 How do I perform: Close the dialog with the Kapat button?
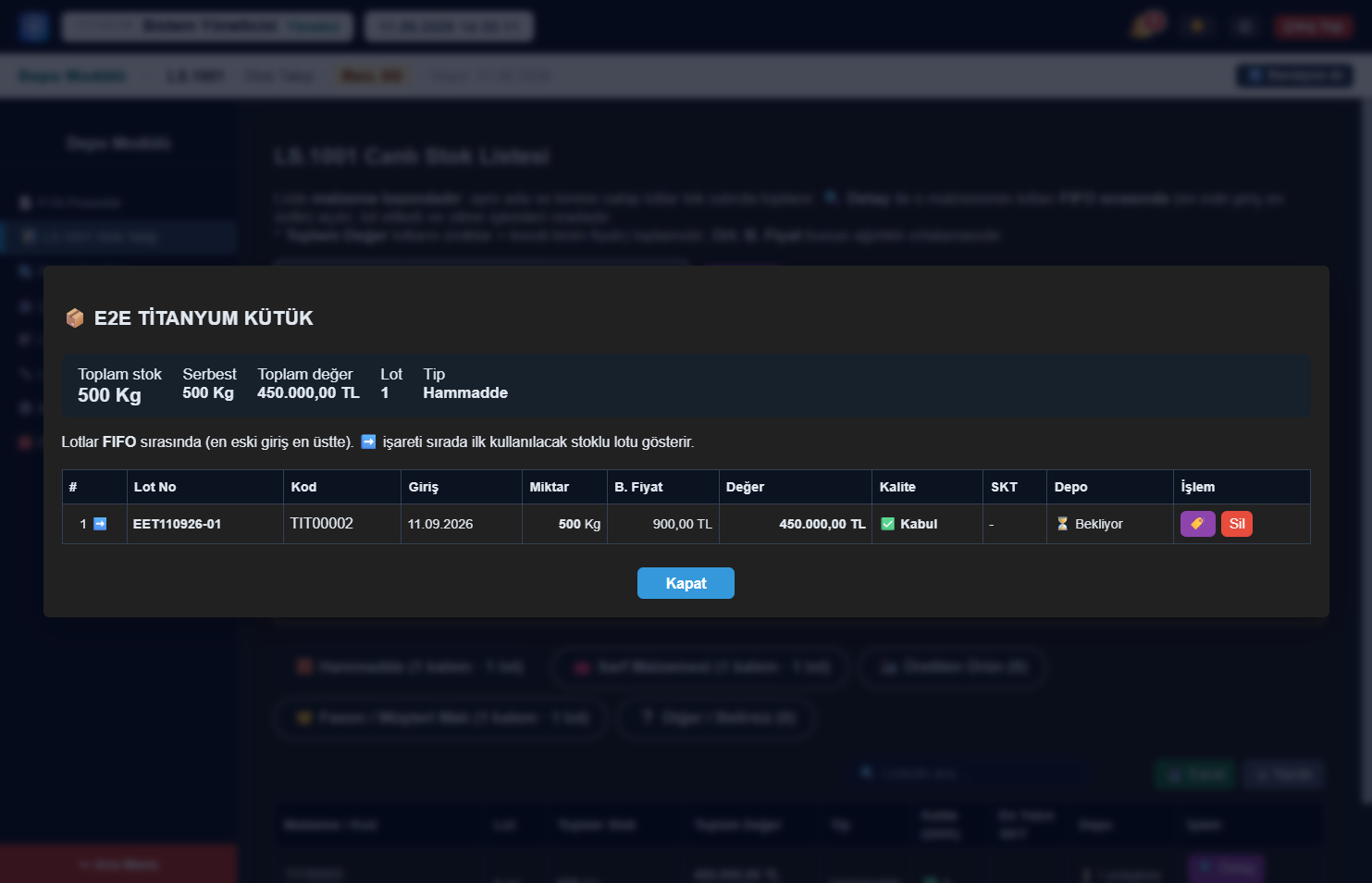point(686,583)
